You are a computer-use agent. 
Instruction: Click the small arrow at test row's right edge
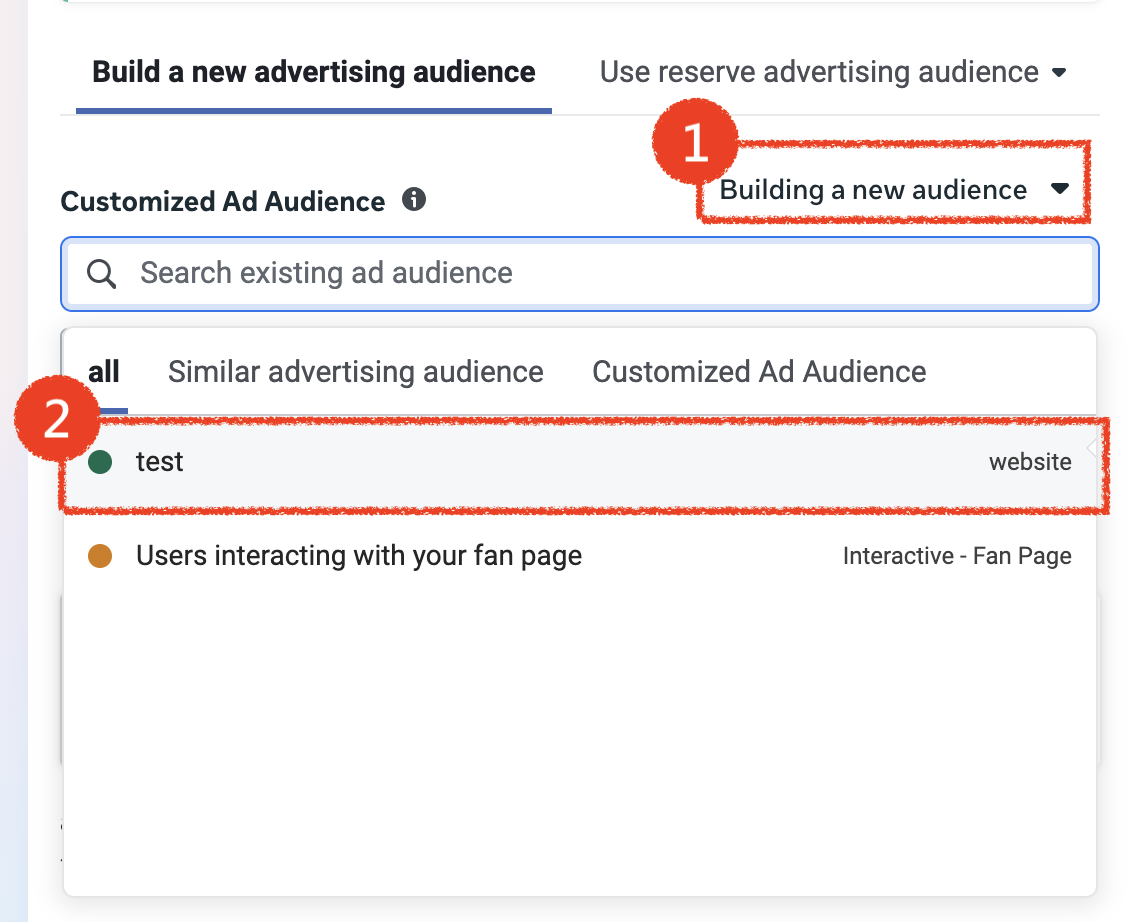[1092, 450]
